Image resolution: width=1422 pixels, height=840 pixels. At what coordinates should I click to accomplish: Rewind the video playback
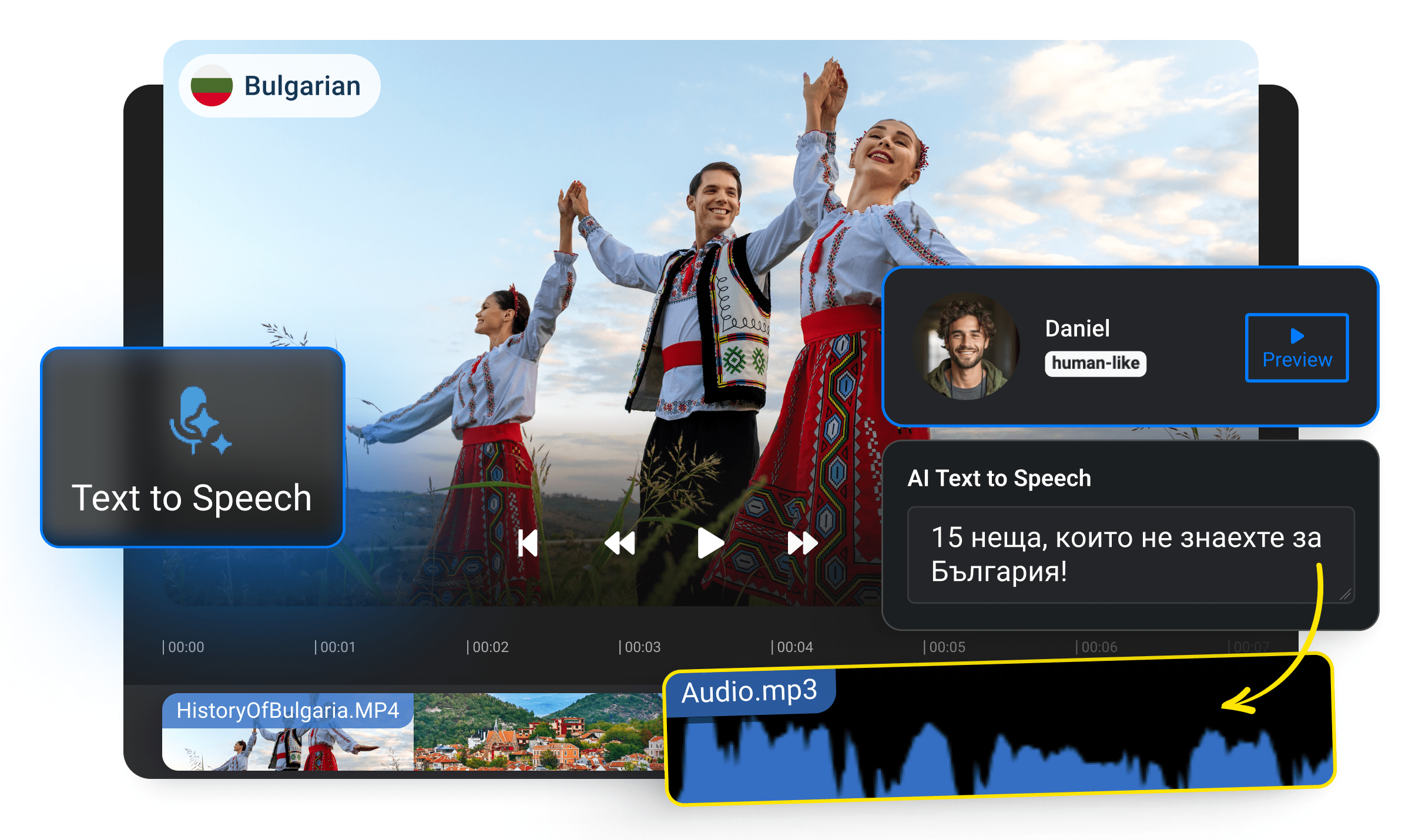tap(621, 542)
